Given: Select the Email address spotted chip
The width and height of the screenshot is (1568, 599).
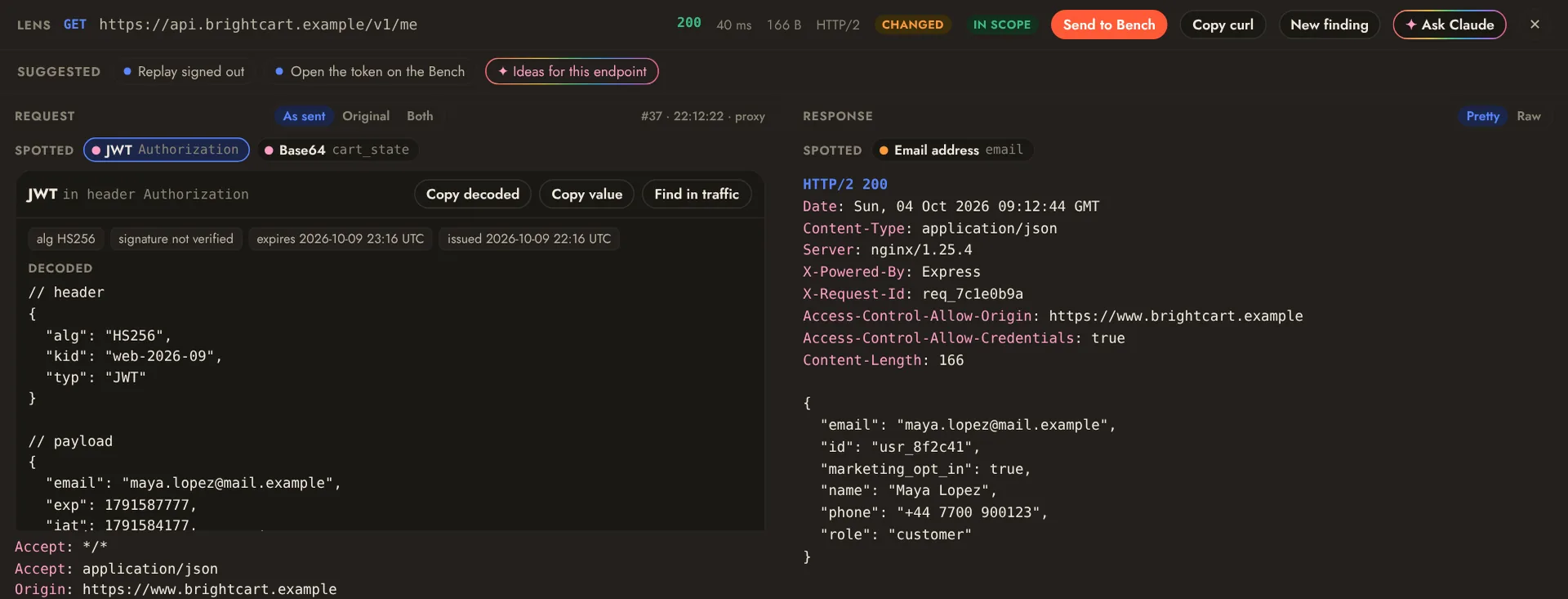Looking at the screenshot, I should [952, 150].
